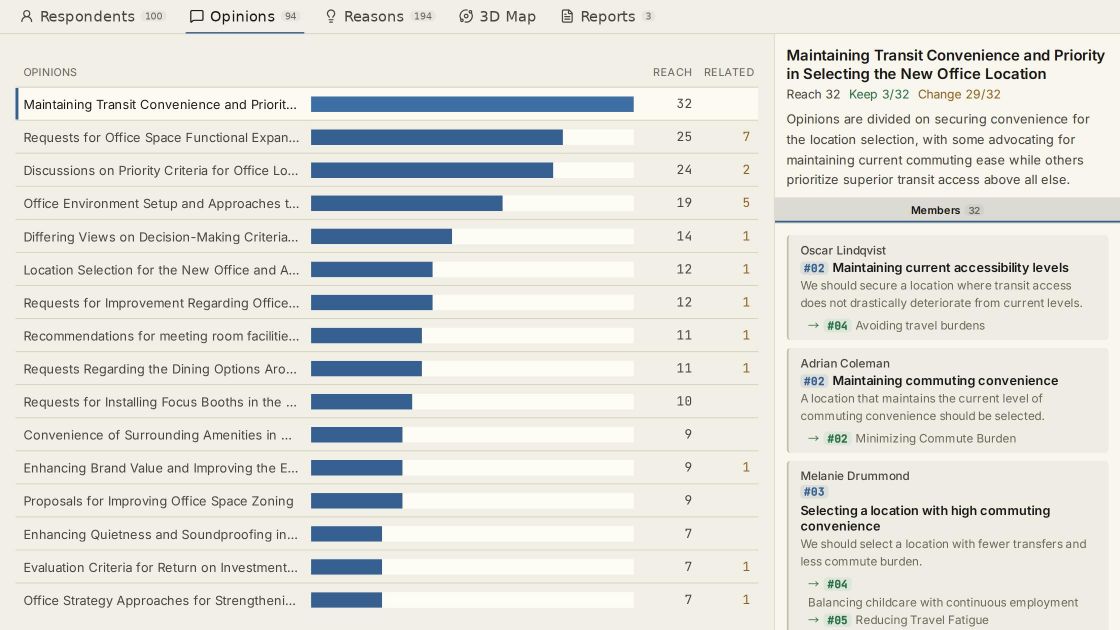Viewport: 1120px width, 630px height.
Task: Click related count 7 for Office Space Functional Expansion
Action: (746, 136)
